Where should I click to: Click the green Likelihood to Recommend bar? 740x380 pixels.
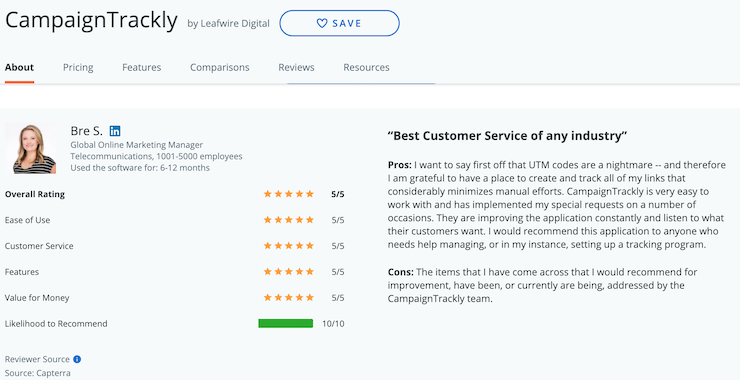[x=286, y=323]
